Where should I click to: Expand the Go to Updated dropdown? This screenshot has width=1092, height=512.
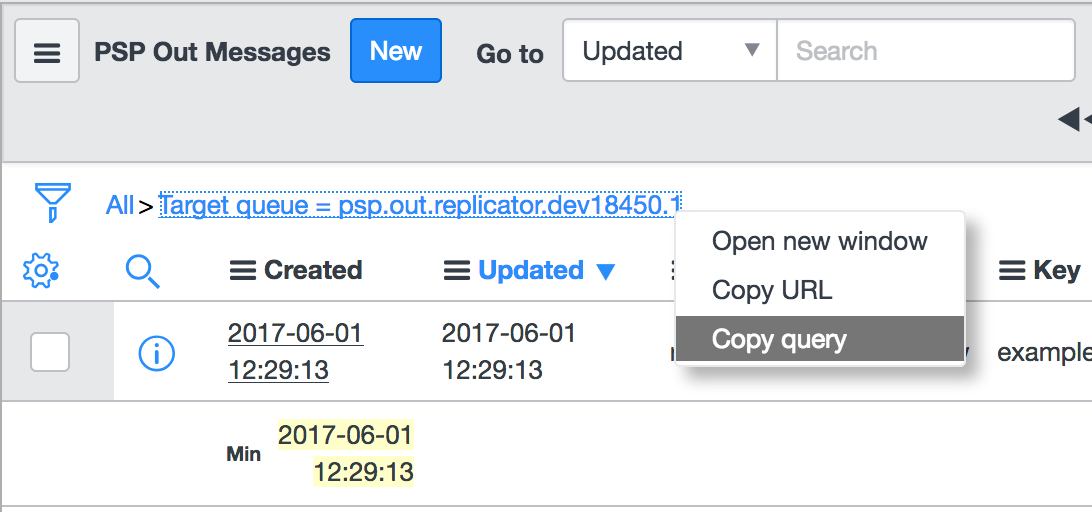point(670,51)
